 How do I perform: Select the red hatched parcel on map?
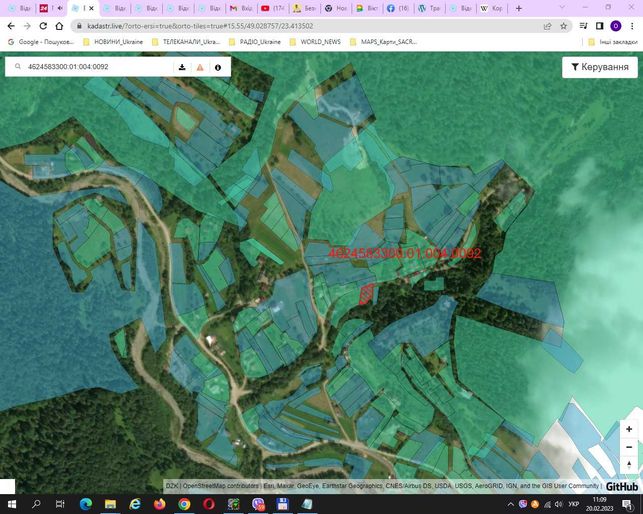[x=367, y=294]
